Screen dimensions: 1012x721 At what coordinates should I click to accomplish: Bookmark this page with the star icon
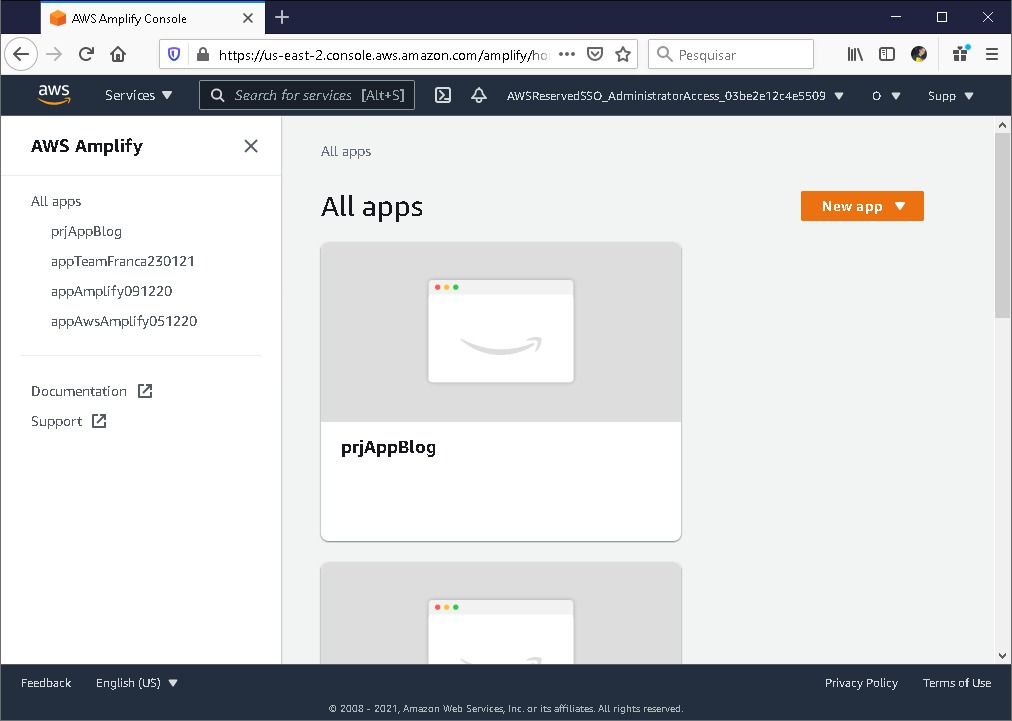[623, 54]
